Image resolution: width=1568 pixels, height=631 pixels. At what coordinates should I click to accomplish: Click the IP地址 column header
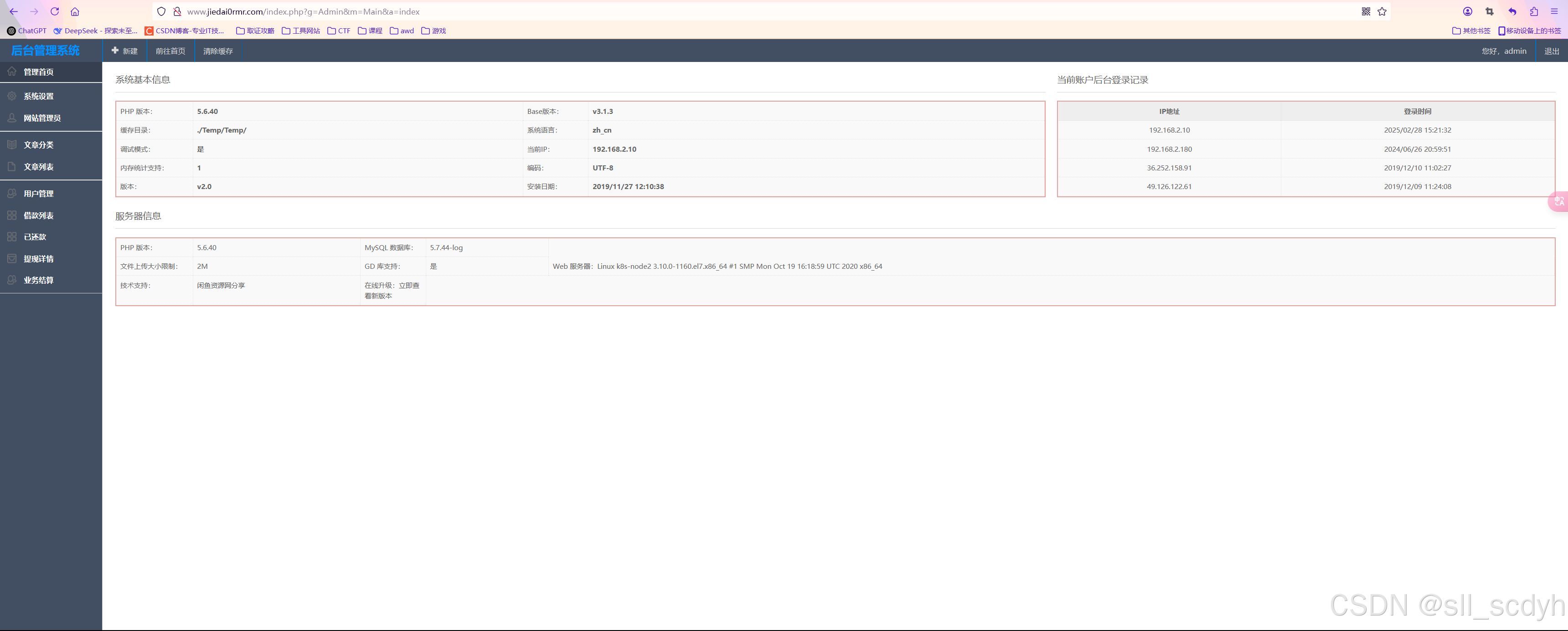(1169, 111)
